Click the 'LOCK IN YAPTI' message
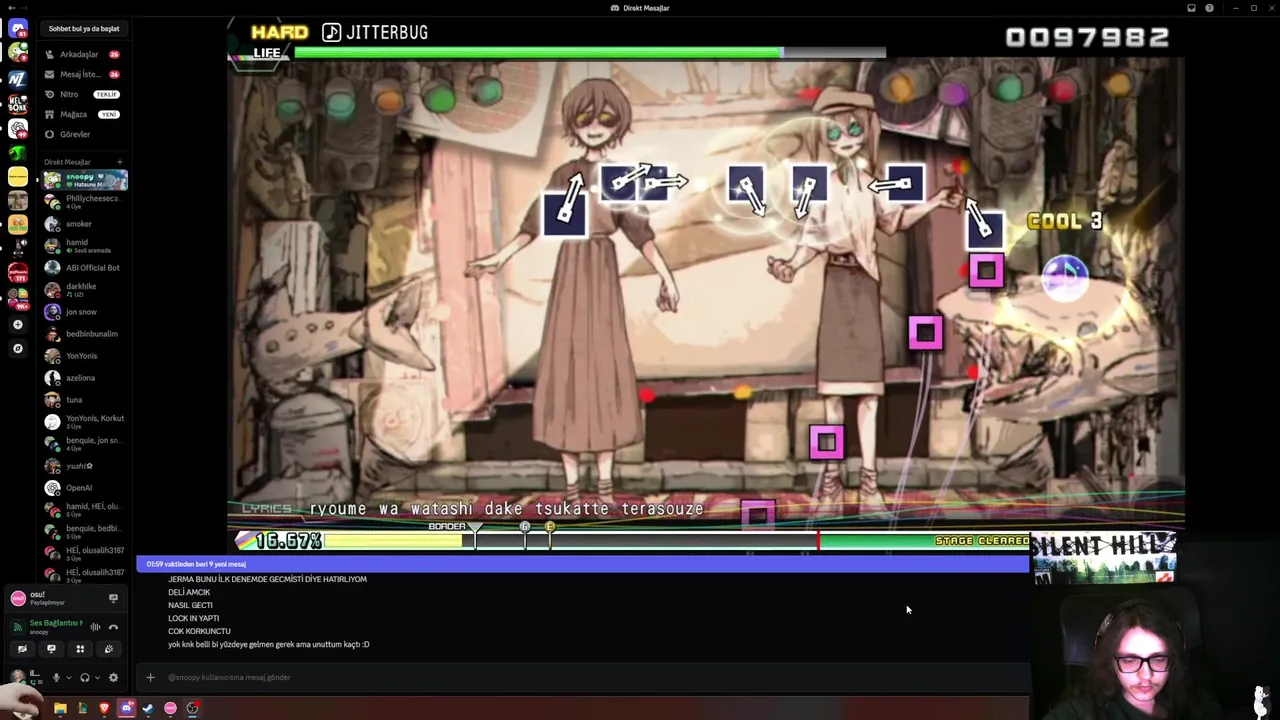Image resolution: width=1280 pixels, height=720 pixels. [x=193, y=618]
